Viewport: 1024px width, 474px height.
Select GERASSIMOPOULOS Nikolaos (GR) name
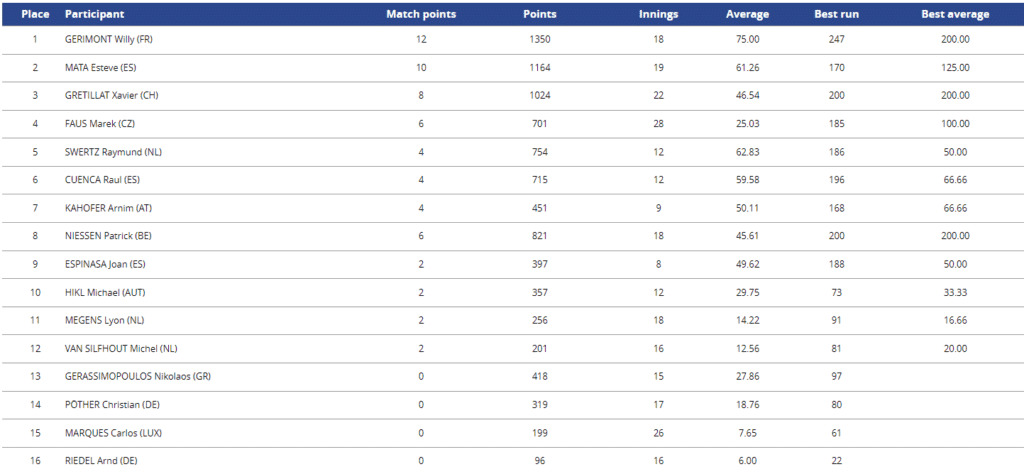point(138,376)
